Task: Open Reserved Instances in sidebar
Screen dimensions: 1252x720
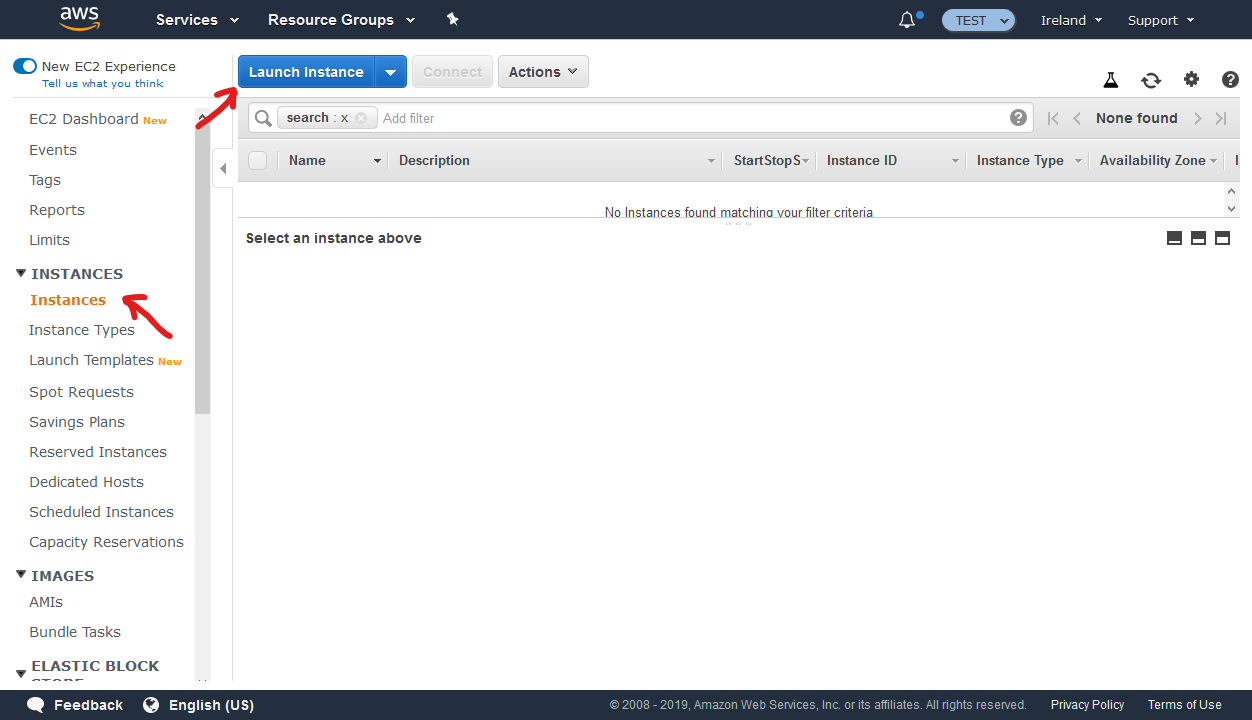Action: coord(98,452)
